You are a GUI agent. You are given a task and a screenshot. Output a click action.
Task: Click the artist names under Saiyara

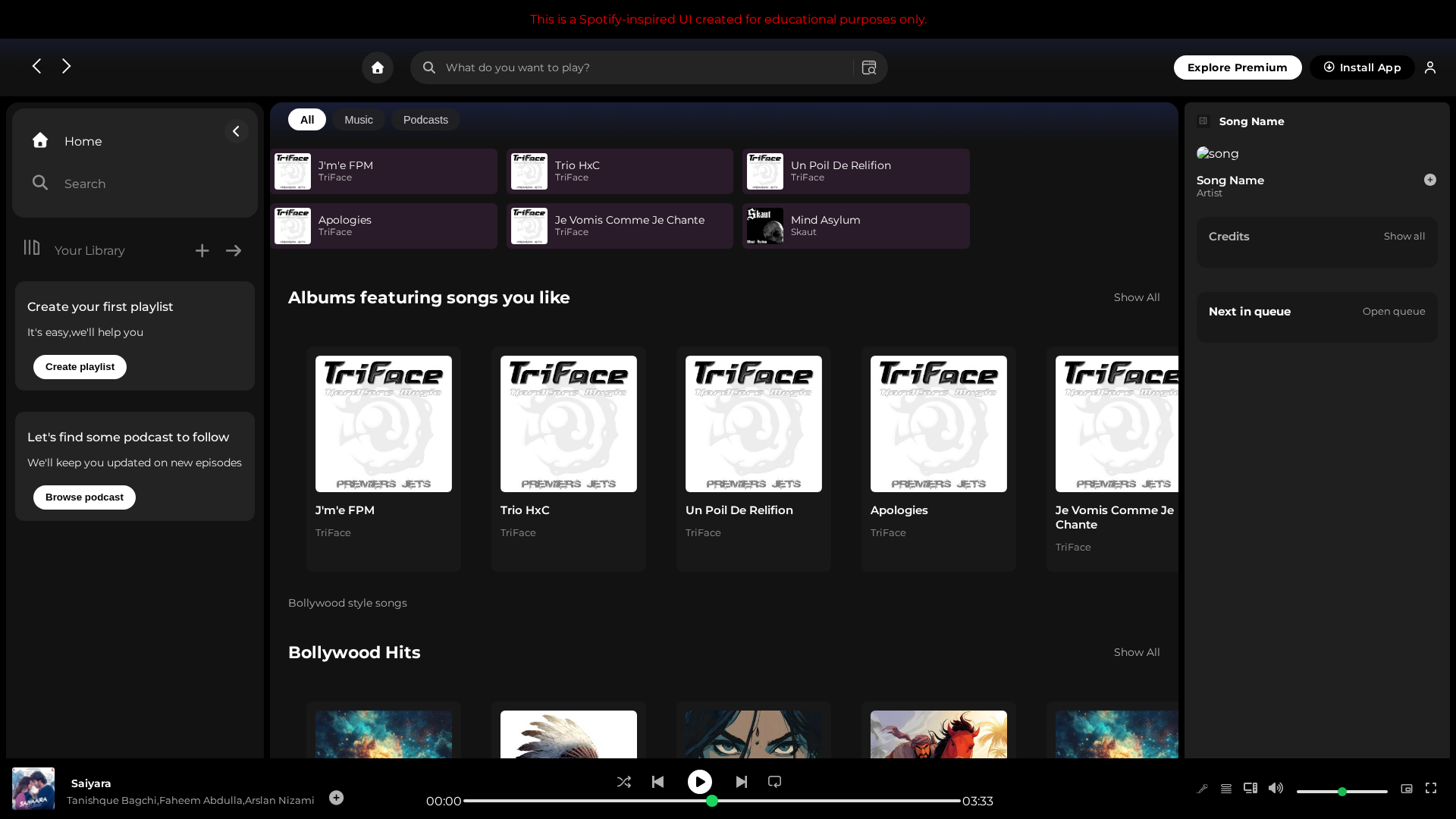coord(190,800)
